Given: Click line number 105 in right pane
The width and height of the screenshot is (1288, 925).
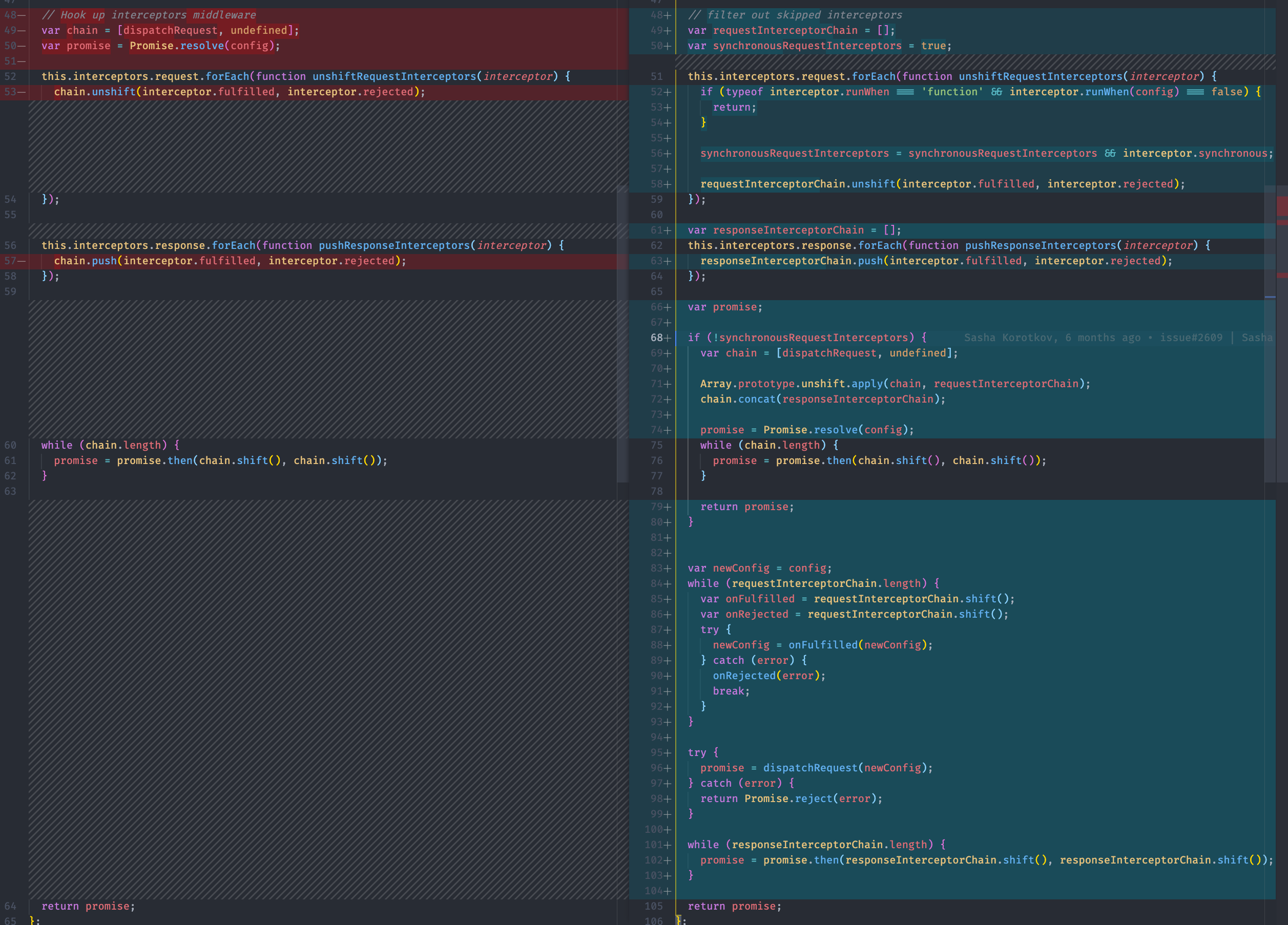Looking at the screenshot, I should click(653, 906).
